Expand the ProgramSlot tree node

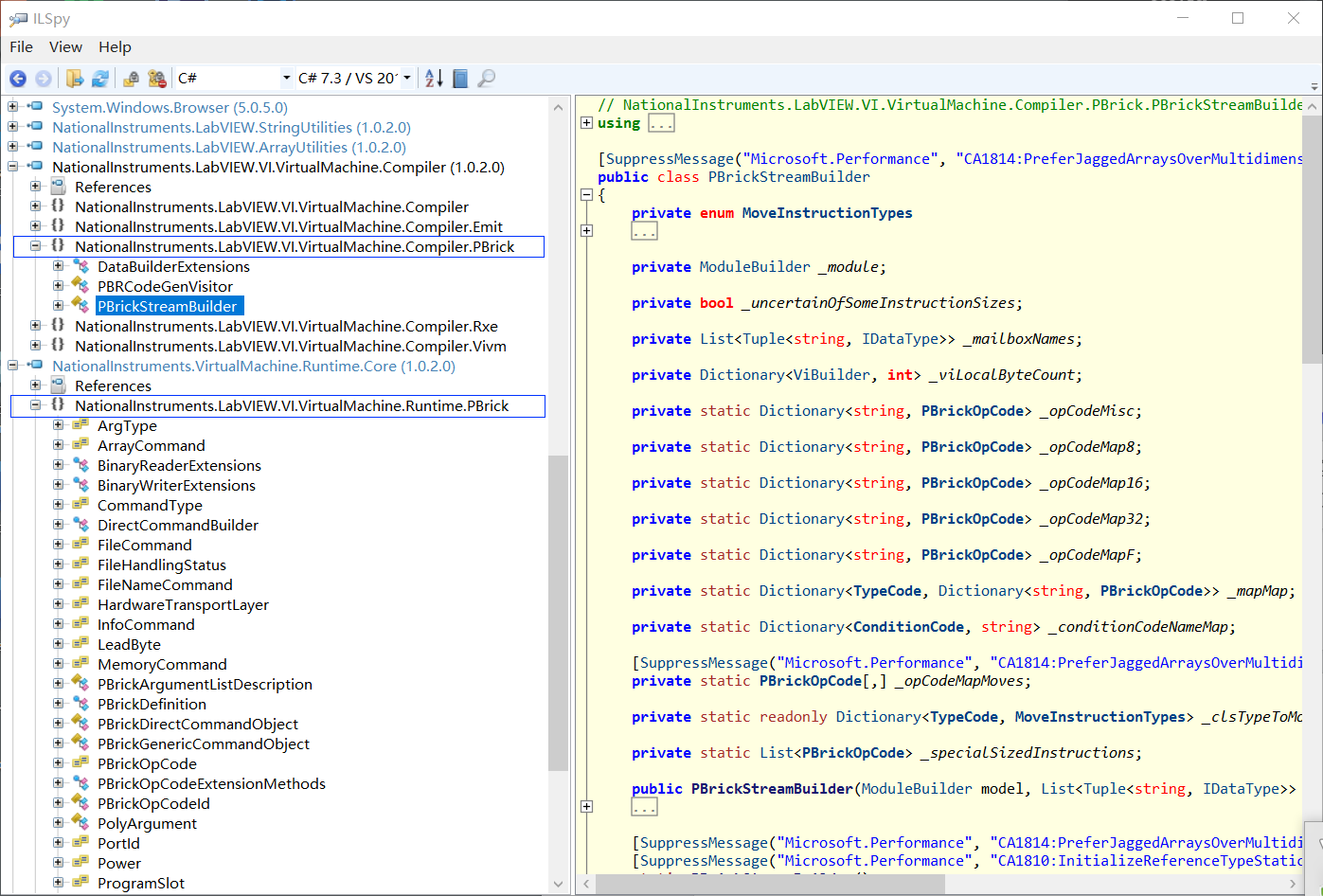58,883
